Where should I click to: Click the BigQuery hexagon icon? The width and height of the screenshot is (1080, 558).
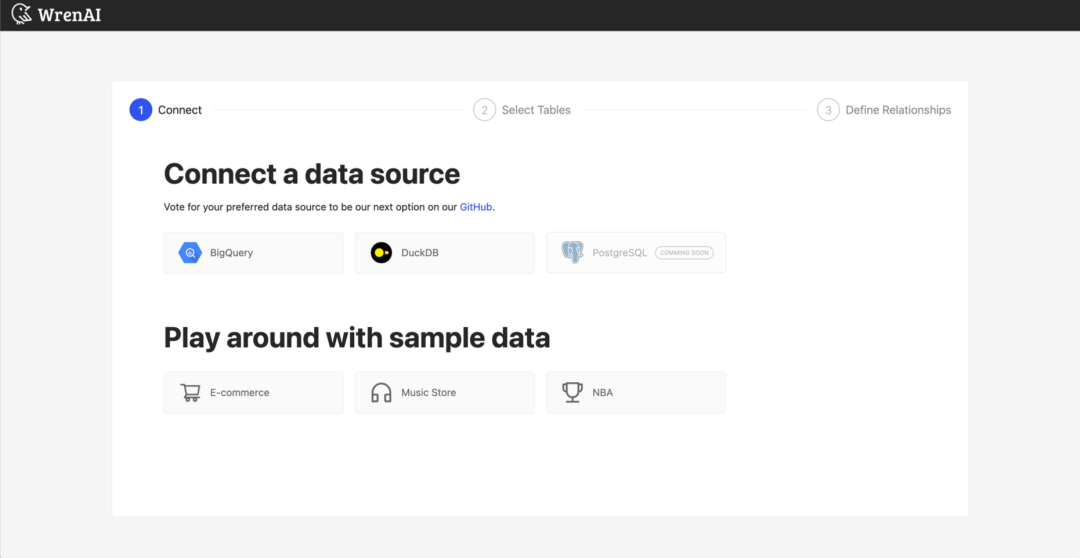[190, 253]
